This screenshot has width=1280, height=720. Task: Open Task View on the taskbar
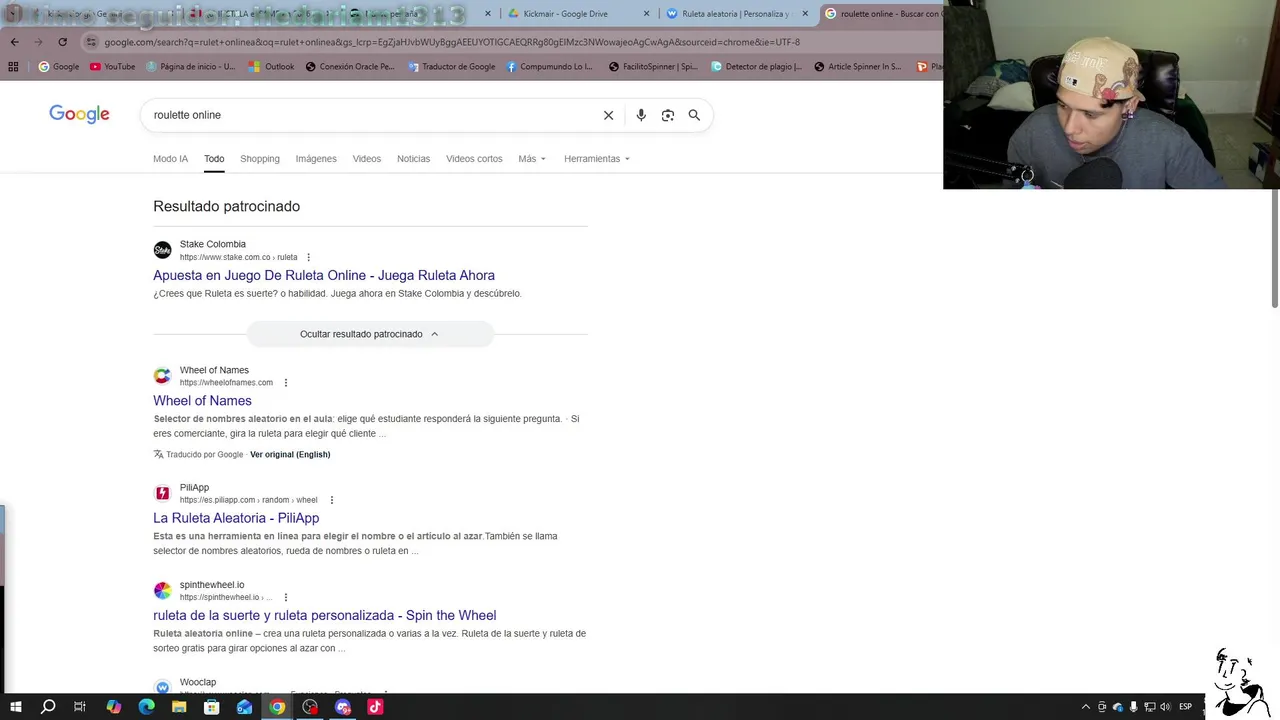80,707
